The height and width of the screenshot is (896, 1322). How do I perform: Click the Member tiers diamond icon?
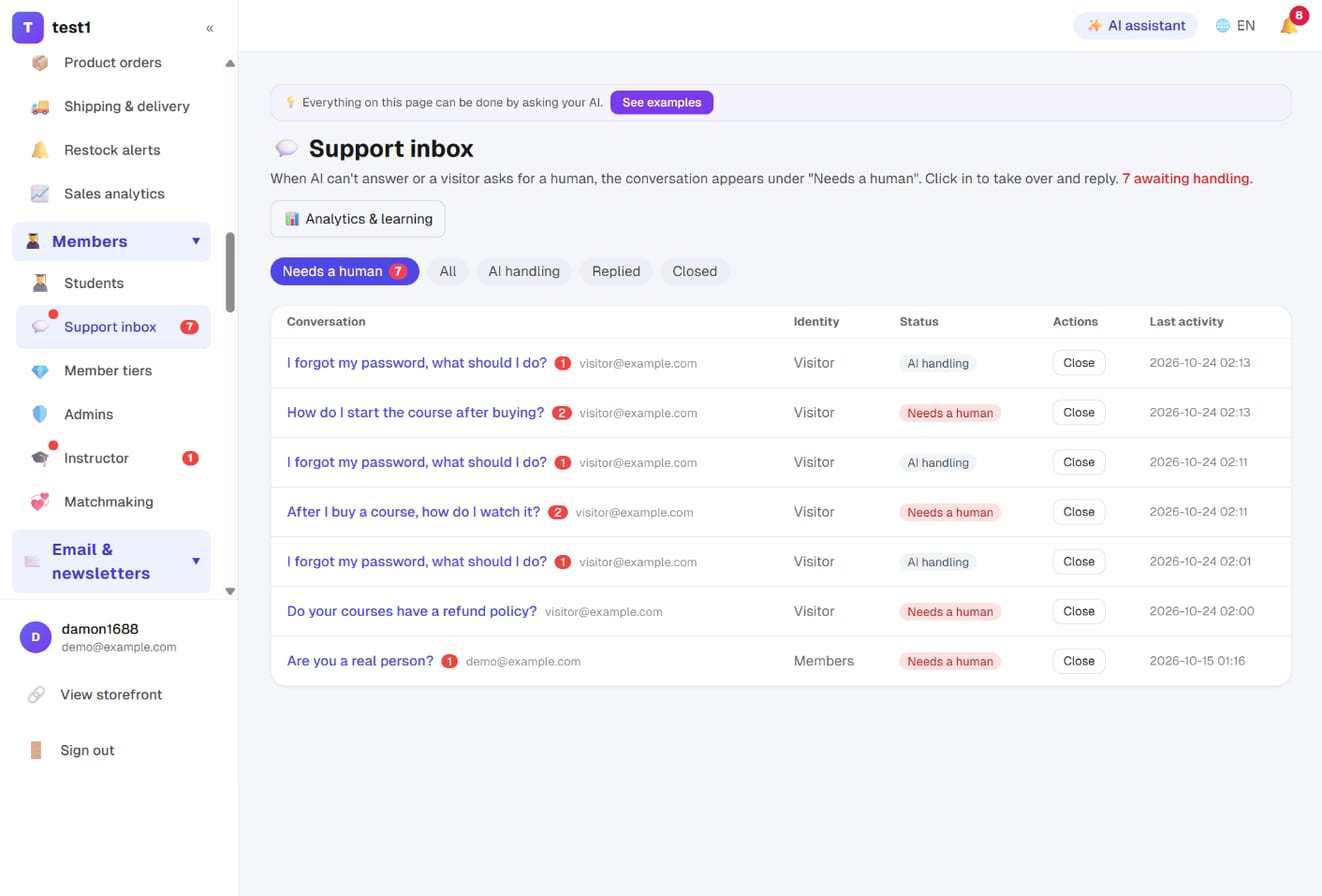click(40, 371)
